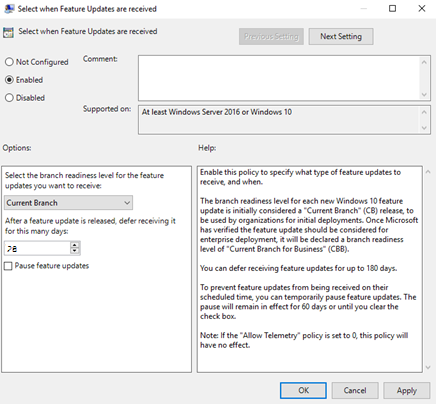Click Apply to save the policy

click(x=406, y=390)
